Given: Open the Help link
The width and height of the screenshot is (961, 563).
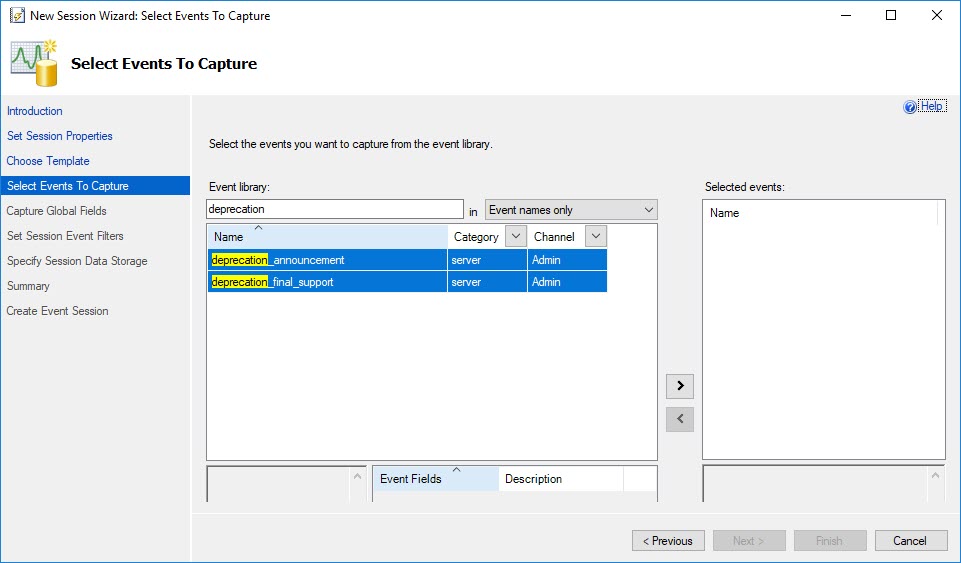Looking at the screenshot, I should pyautogui.click(x=932, y=106).
